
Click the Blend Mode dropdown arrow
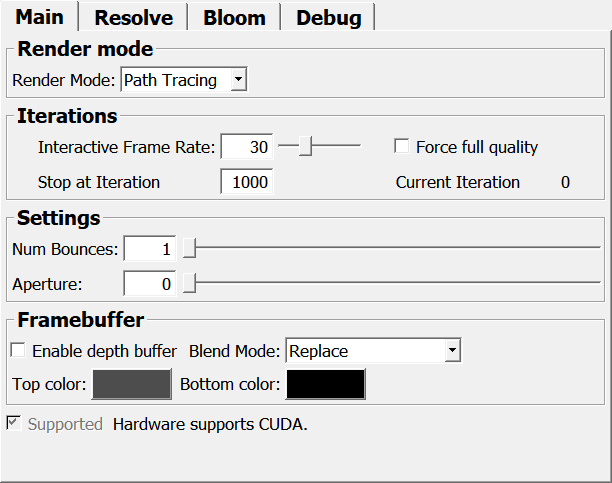[452, 351]
